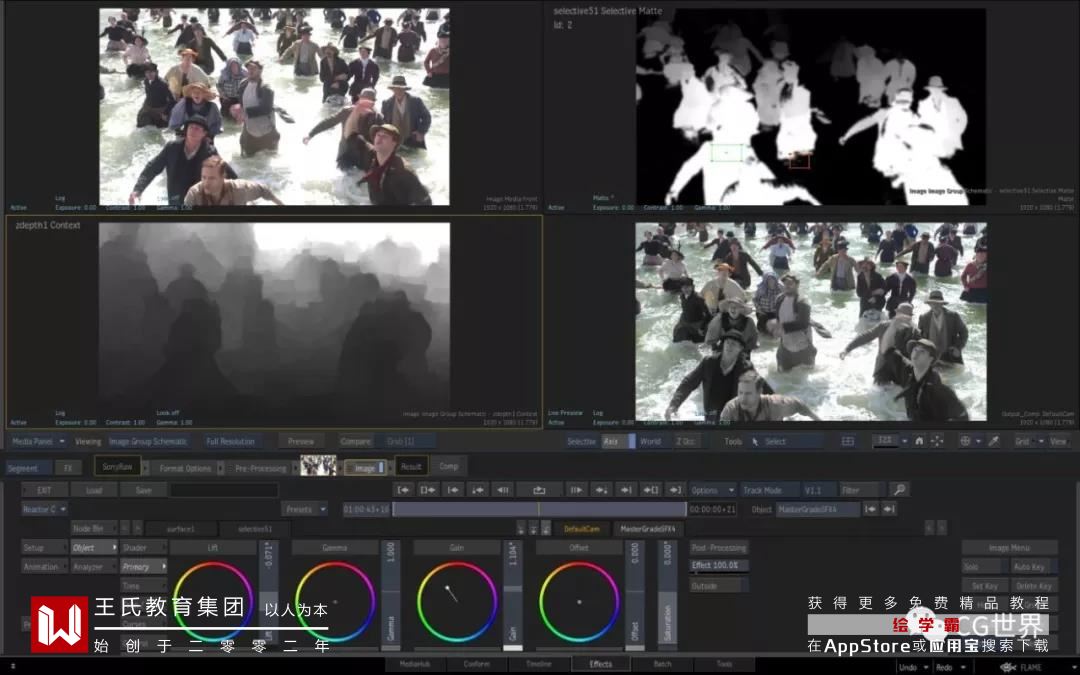This screenshot has width=1080, height=675.
Task: Click the right nav arrow right of MasterGradeSFX4 tab
Action: [x=942, y=528]
